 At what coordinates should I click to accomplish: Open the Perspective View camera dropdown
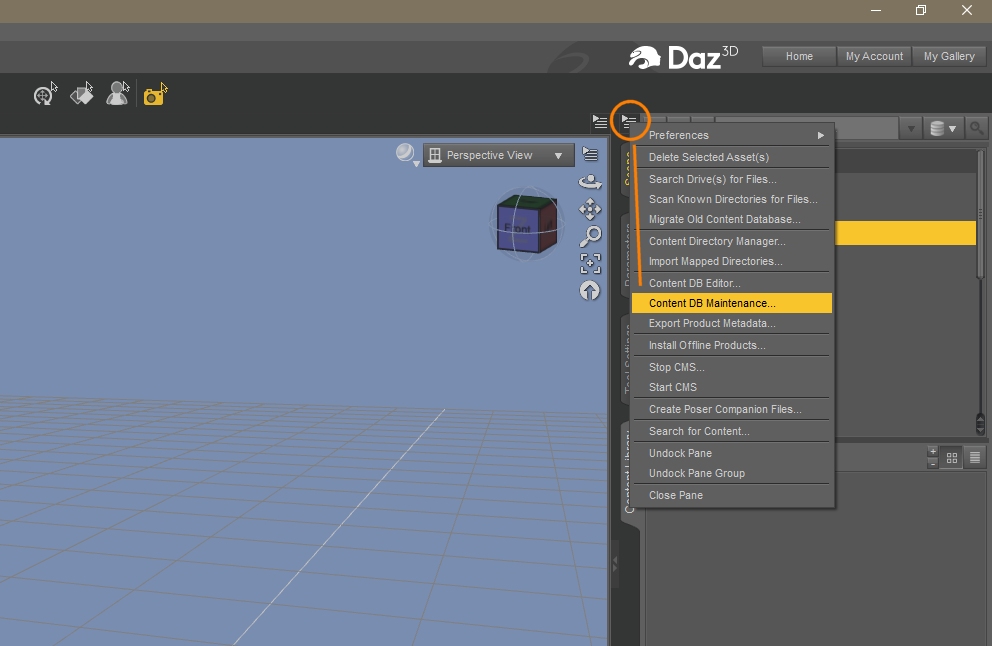pos(499,155)
